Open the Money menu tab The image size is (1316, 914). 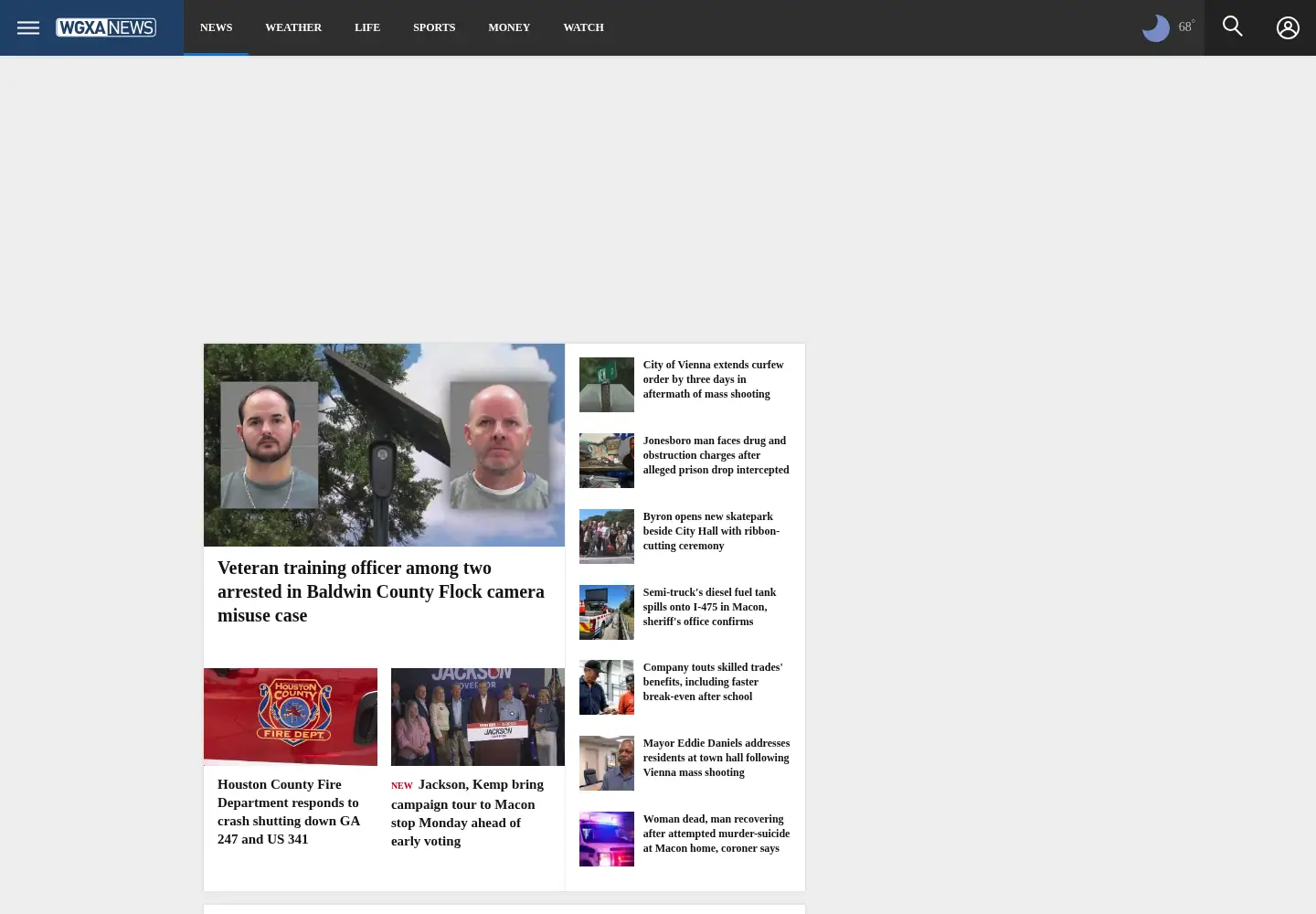point(509,27)
